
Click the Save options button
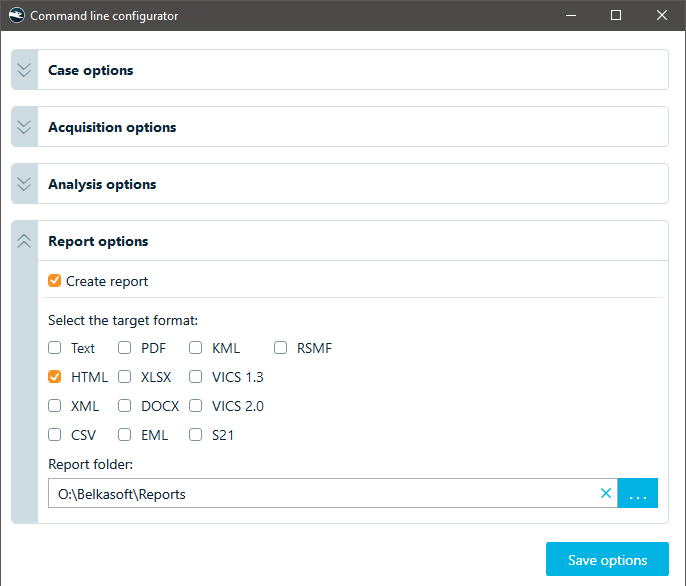pos(607,559)
